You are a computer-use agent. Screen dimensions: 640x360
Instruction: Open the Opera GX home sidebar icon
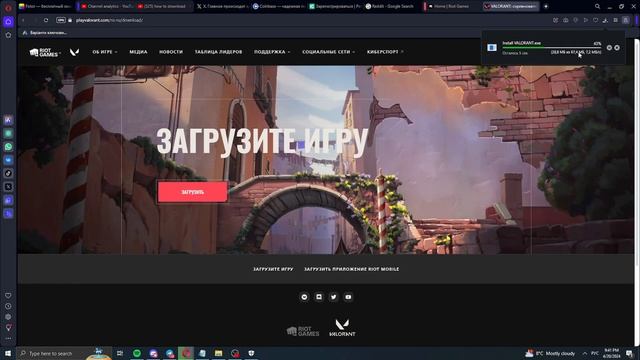click(x=8, y=22)
